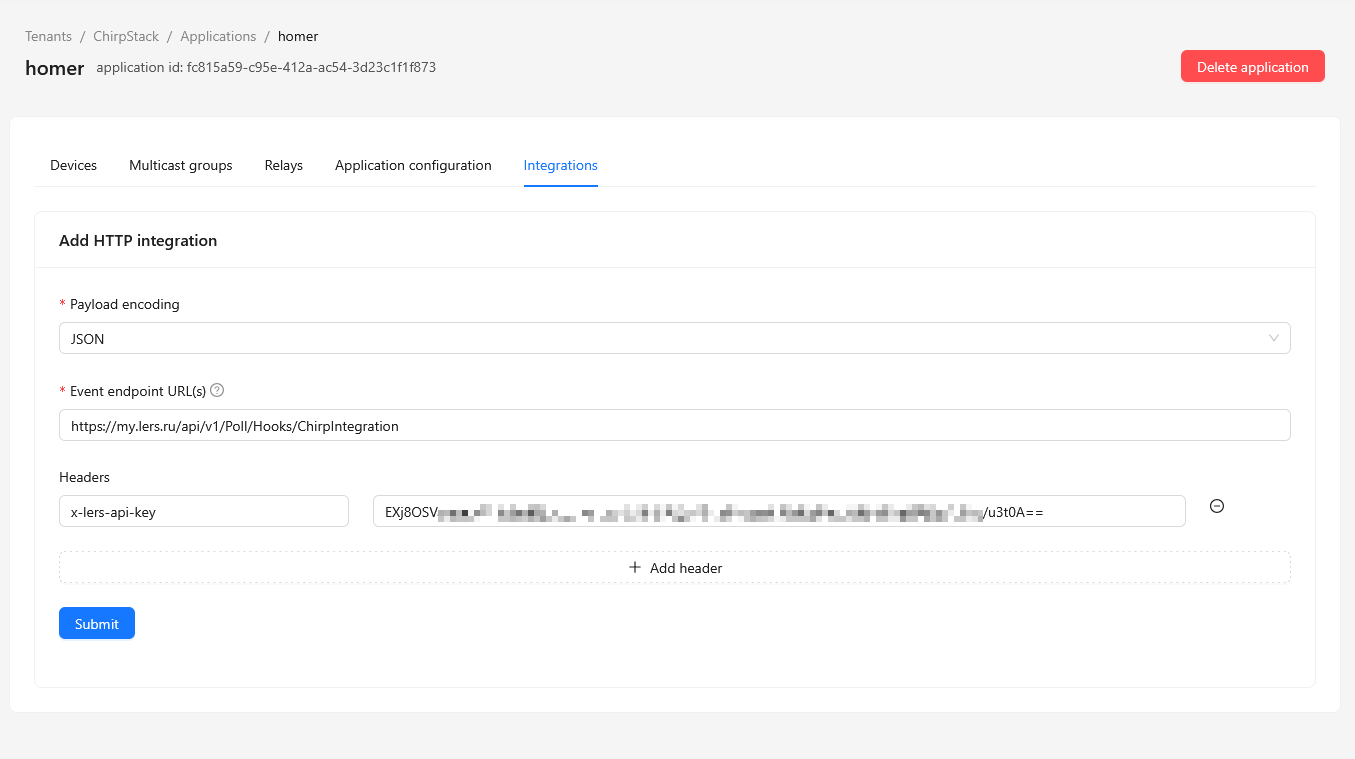This screenshot has height=759, width=1355.
Task: Click the help icon beside Event endpoint URL(s)
Action: coord(217,390)
